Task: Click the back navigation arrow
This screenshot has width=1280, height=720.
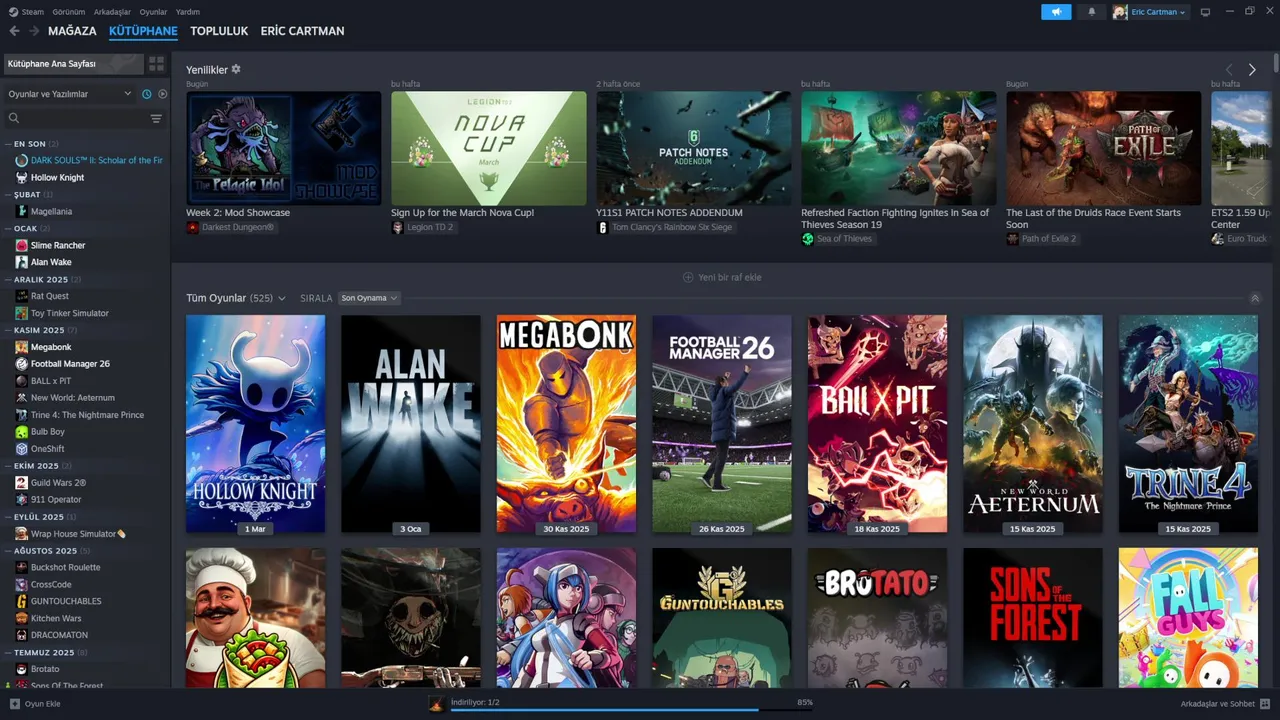Action: (14, 31)
